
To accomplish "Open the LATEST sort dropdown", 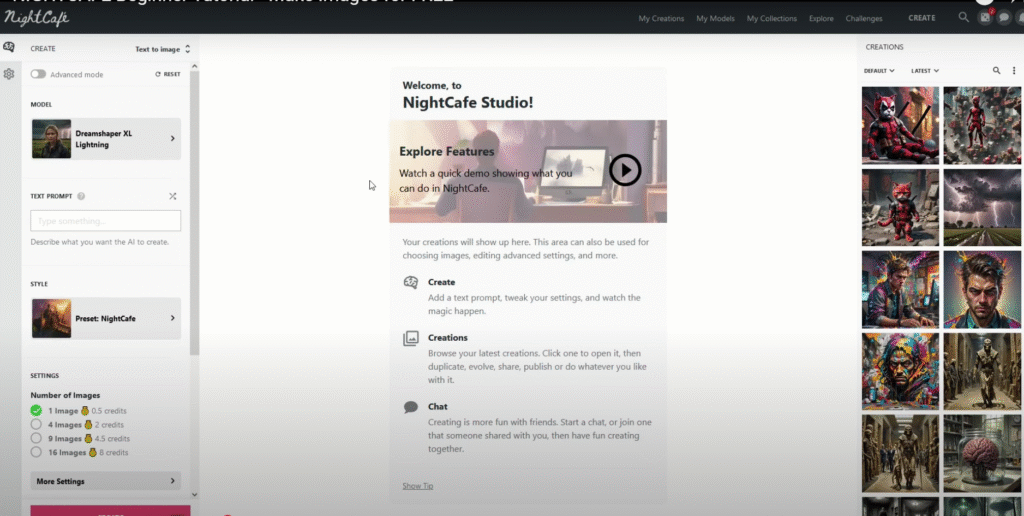I will point(925,71).
